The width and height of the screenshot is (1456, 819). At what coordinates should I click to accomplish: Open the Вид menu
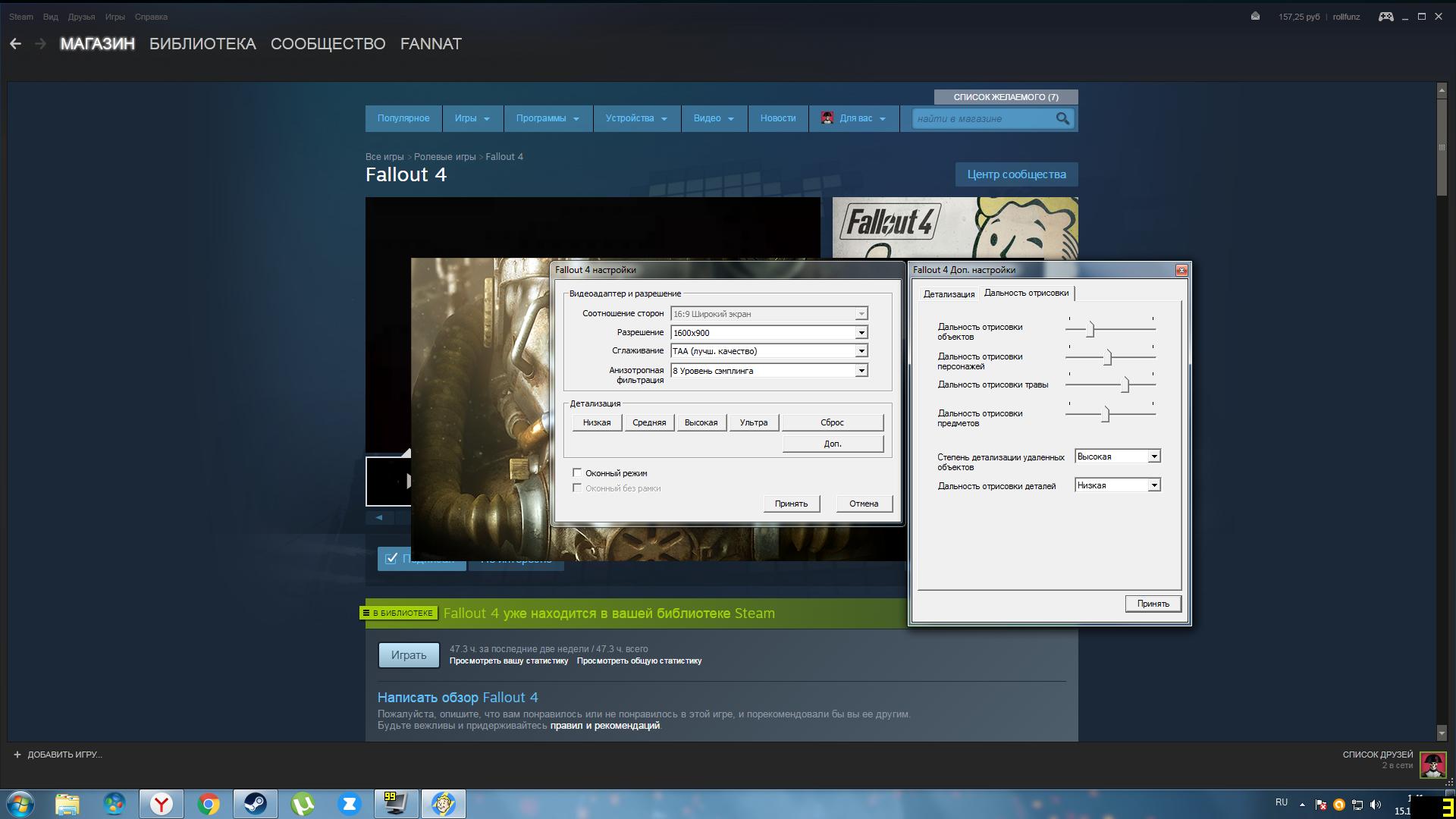pyautogui.click(x=51, y=17)
